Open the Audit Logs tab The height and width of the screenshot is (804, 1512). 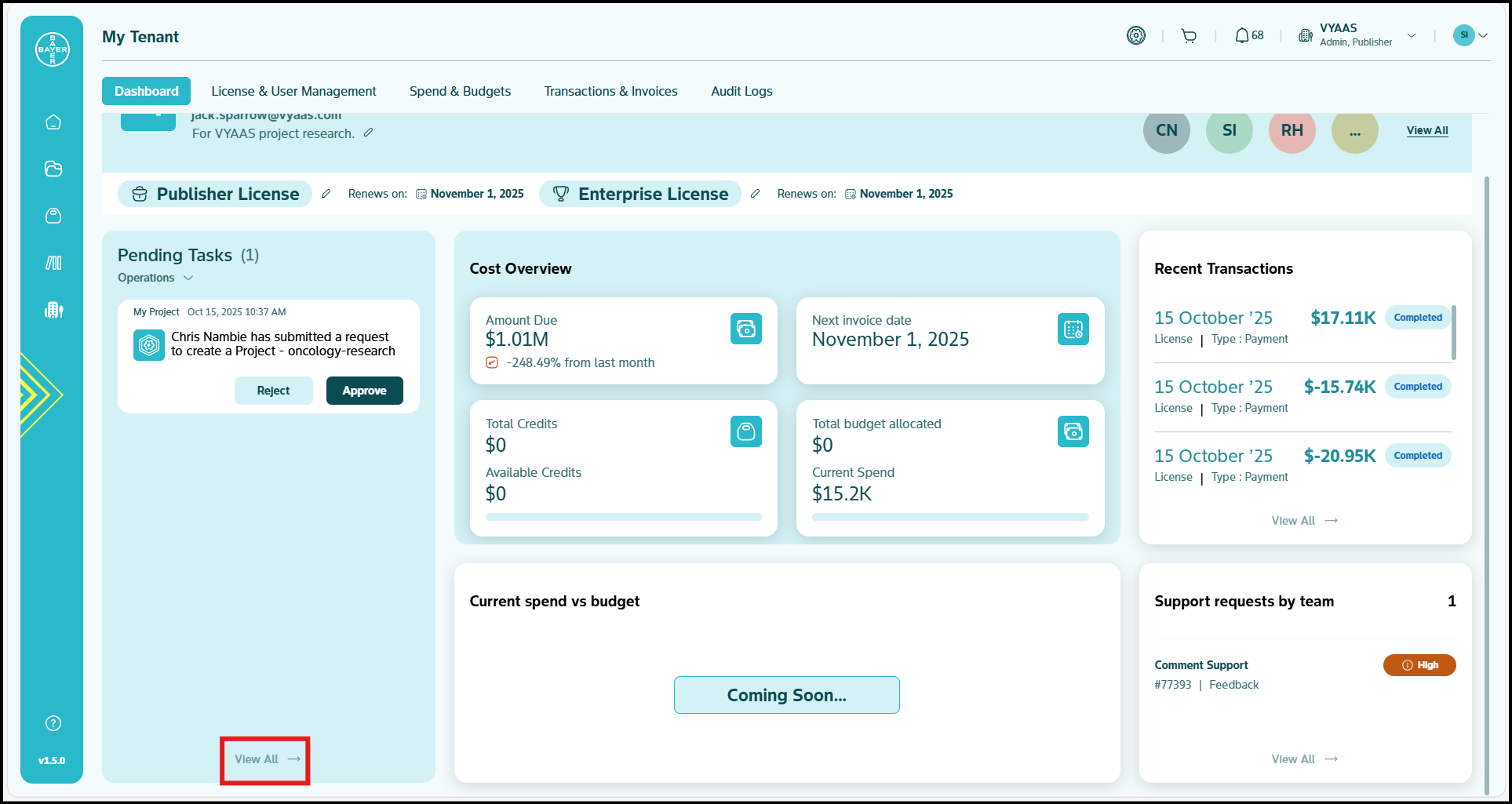point(741,91)
